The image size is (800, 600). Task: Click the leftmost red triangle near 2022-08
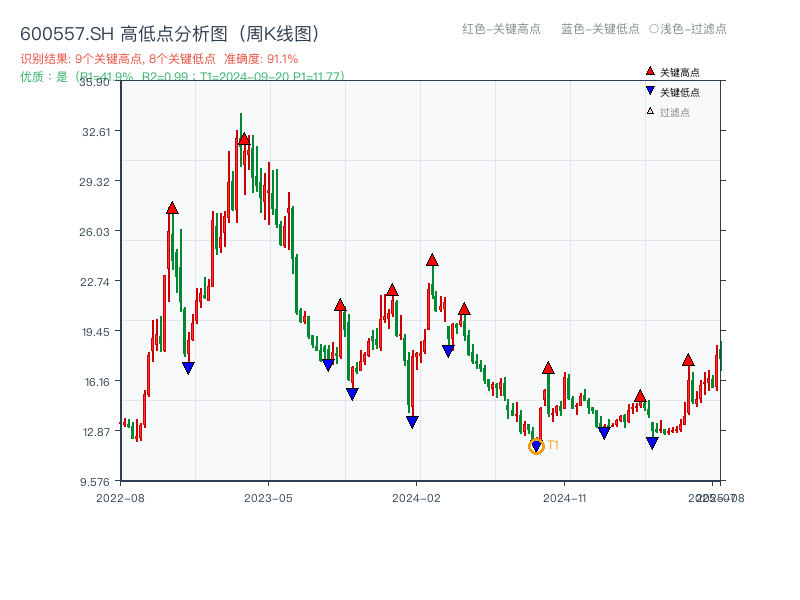tap(172, 210)
